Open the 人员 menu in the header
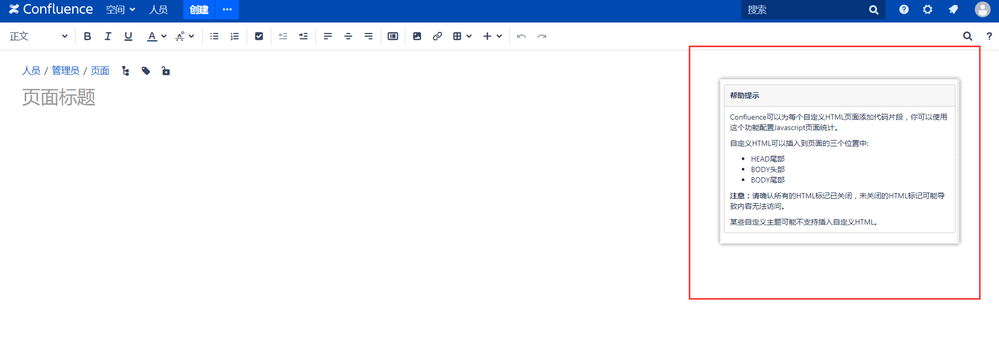The width and height of the screenshot is (999, 361). click(158, 10)
